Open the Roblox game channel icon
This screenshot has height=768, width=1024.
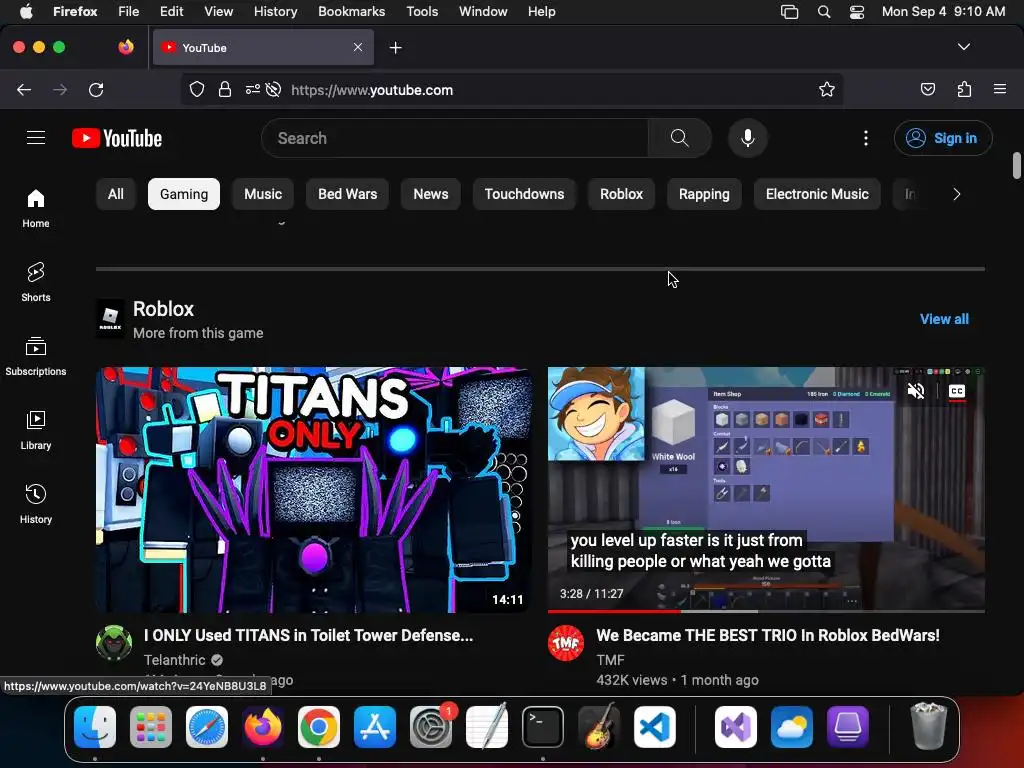point(110,319)
